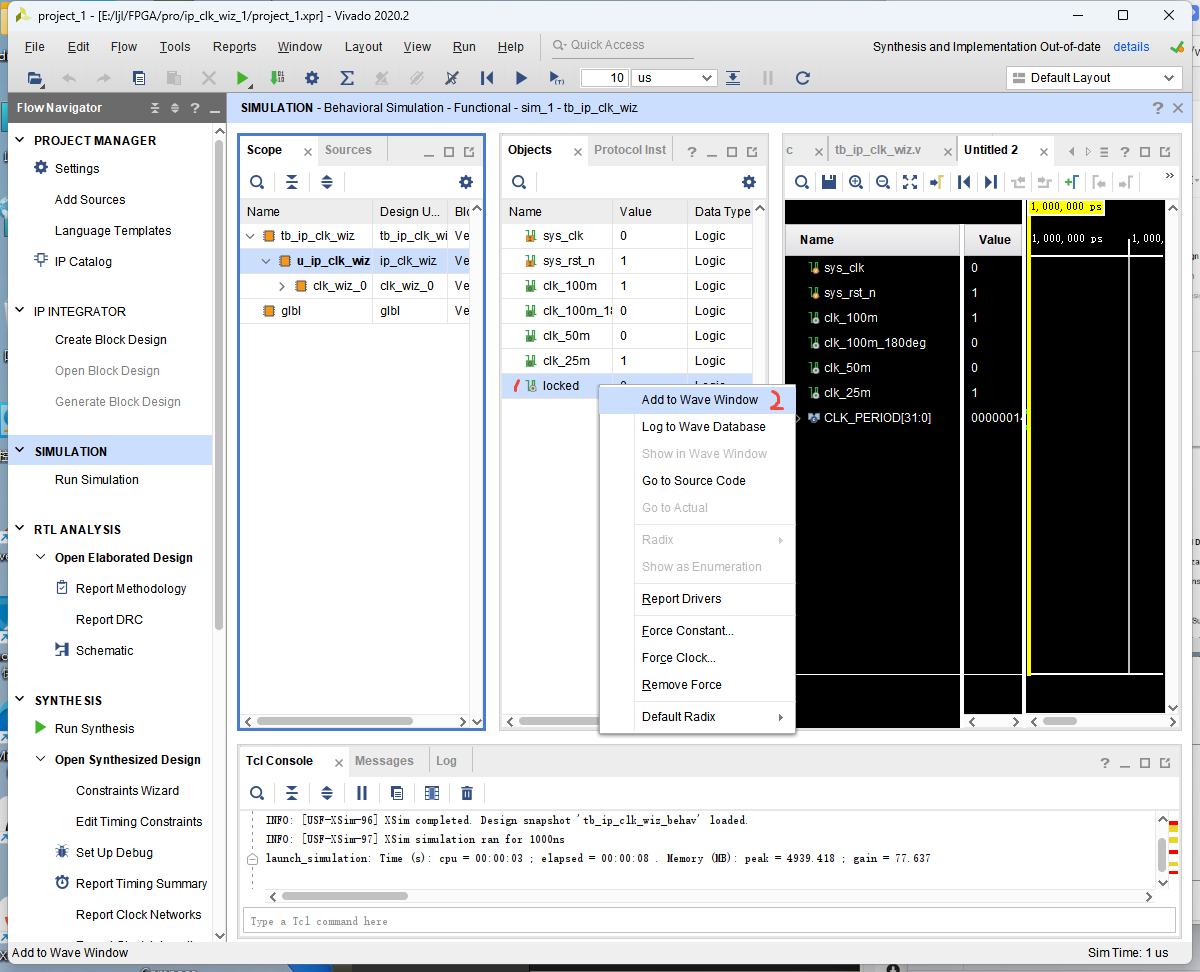Open IP Catalog
Screen dimensions: 1200x972
83,262
